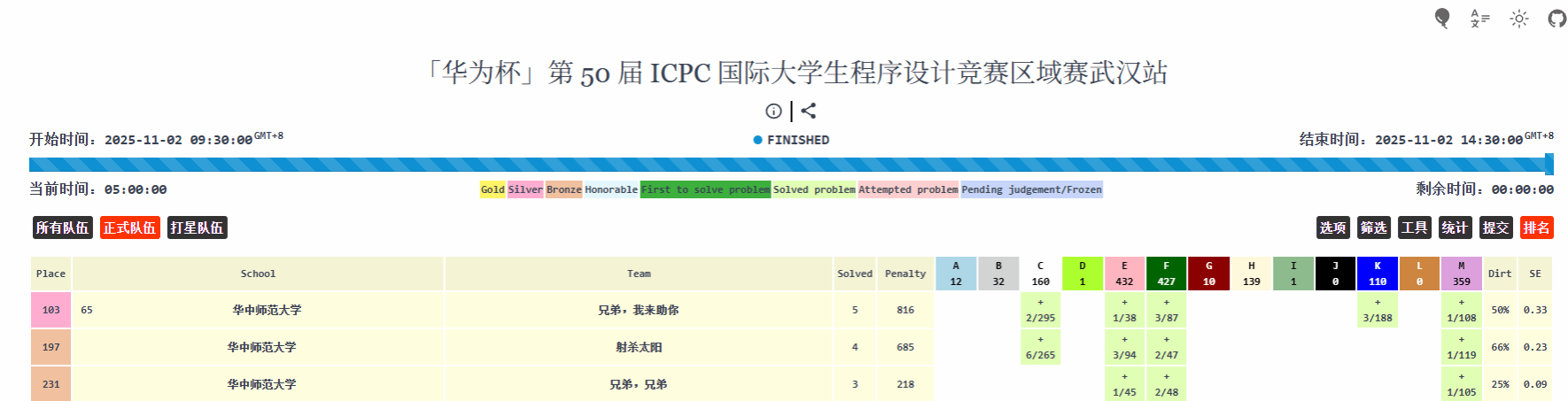Image resolution: width=1568 pixels, height=401 pixels.
Task: Switch to the 统计 statistics view
Action: 1455,227
